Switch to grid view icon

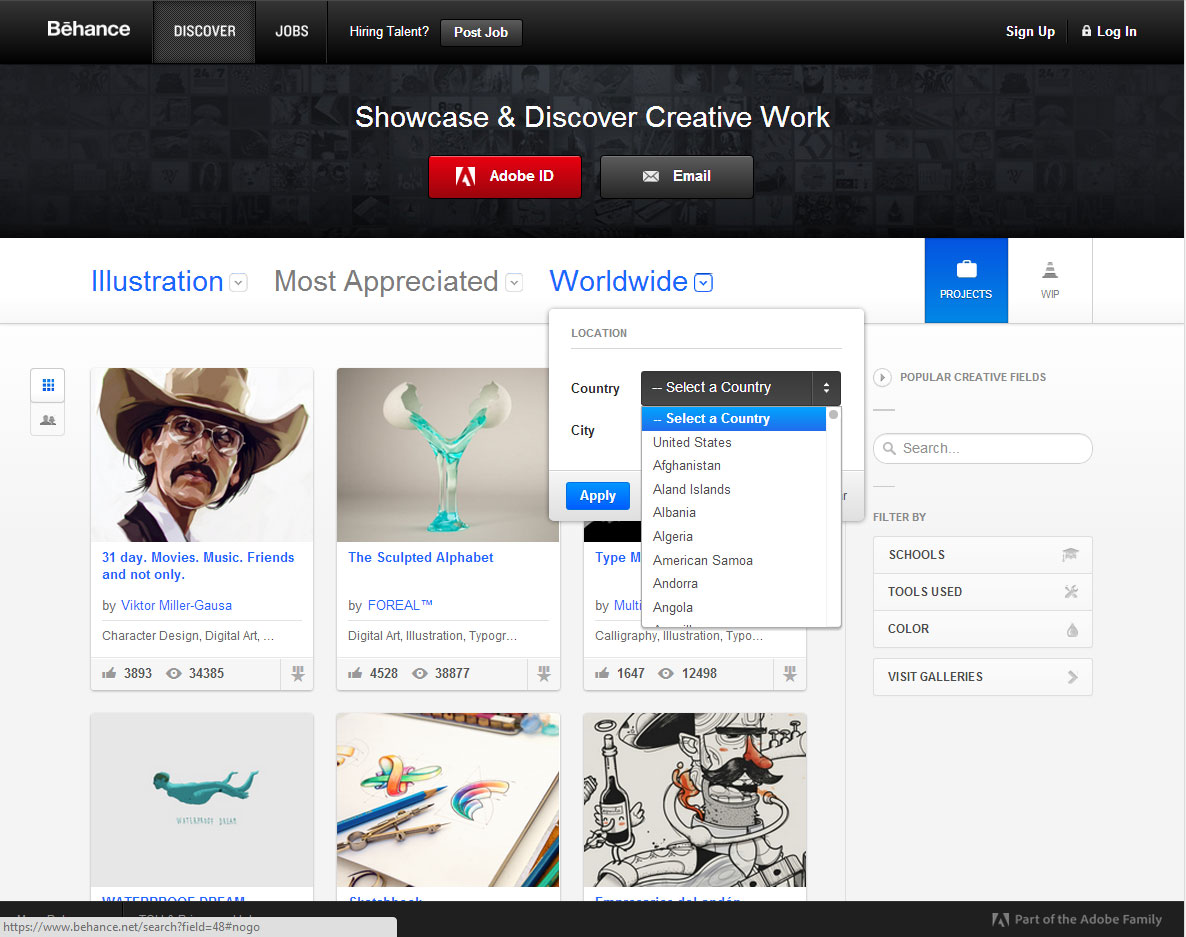[x=47, y=384]
